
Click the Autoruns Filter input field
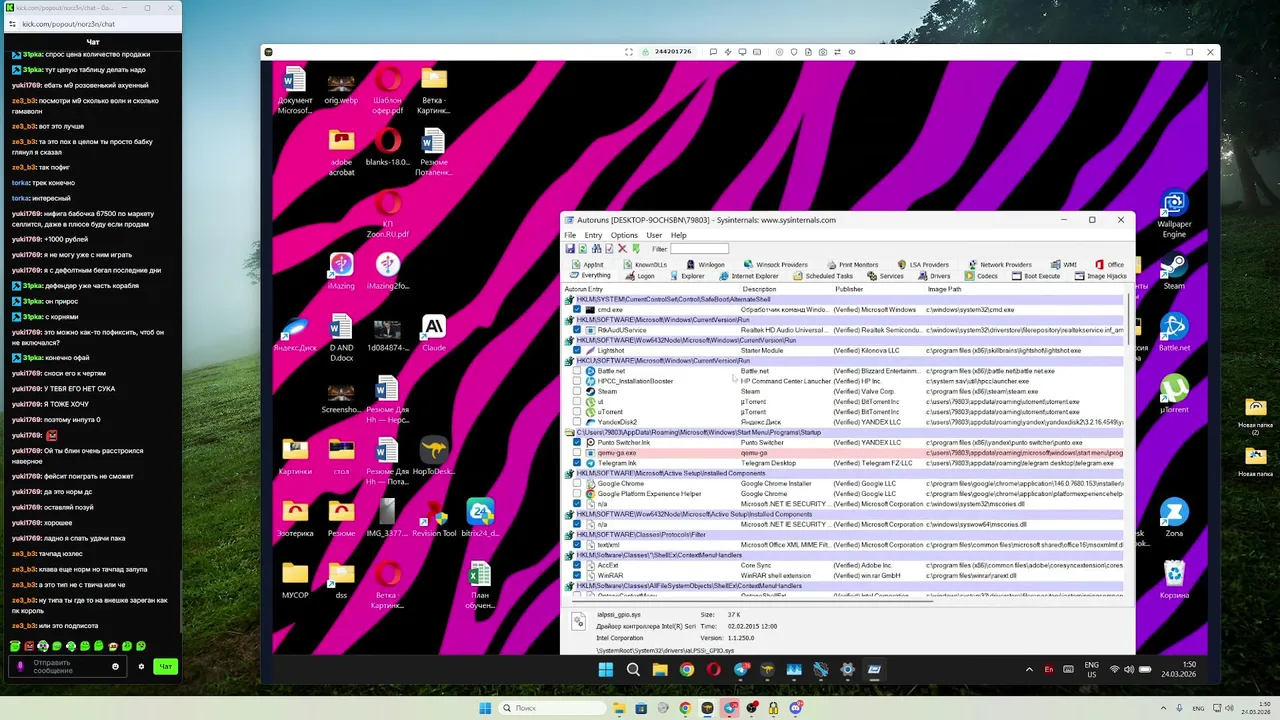pyautogui.click(x=699, y=249)
